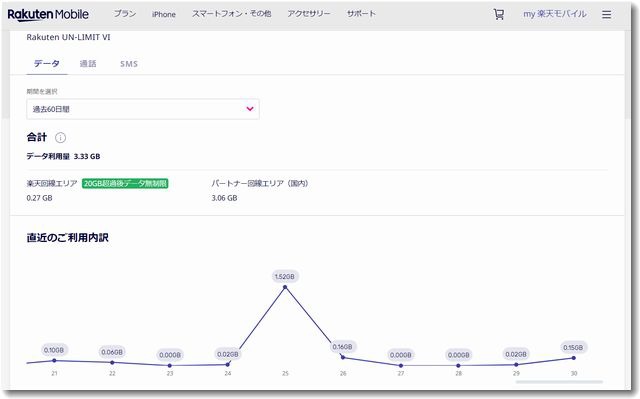Click the 1.52GB peak data point
The height and width of the screenshot is (399, 640).
(x=285, y=287)
